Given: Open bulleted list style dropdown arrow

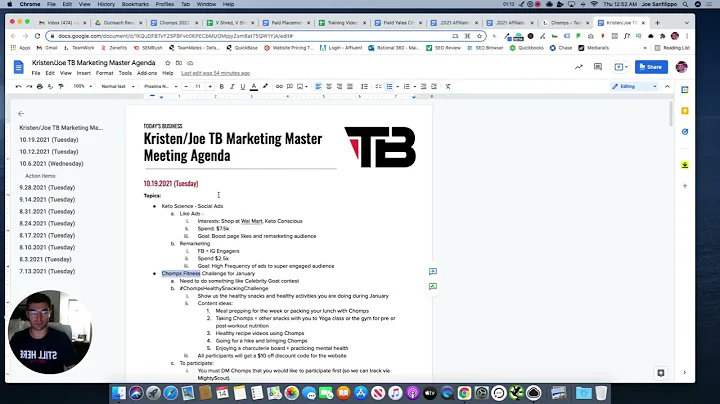Looking at the screenshot, I should coord(397,86).
